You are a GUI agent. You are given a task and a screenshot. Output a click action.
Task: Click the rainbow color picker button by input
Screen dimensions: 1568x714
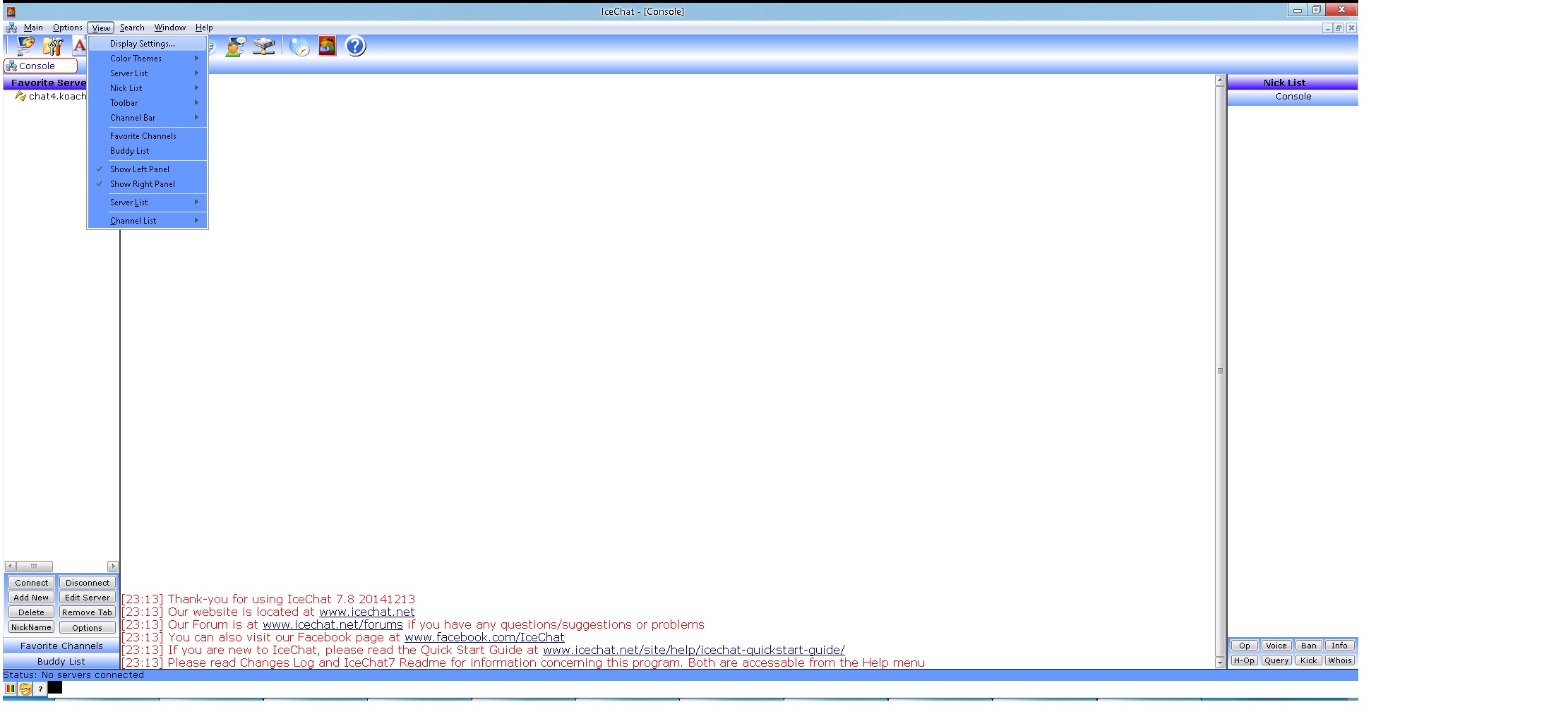point(11,689)
